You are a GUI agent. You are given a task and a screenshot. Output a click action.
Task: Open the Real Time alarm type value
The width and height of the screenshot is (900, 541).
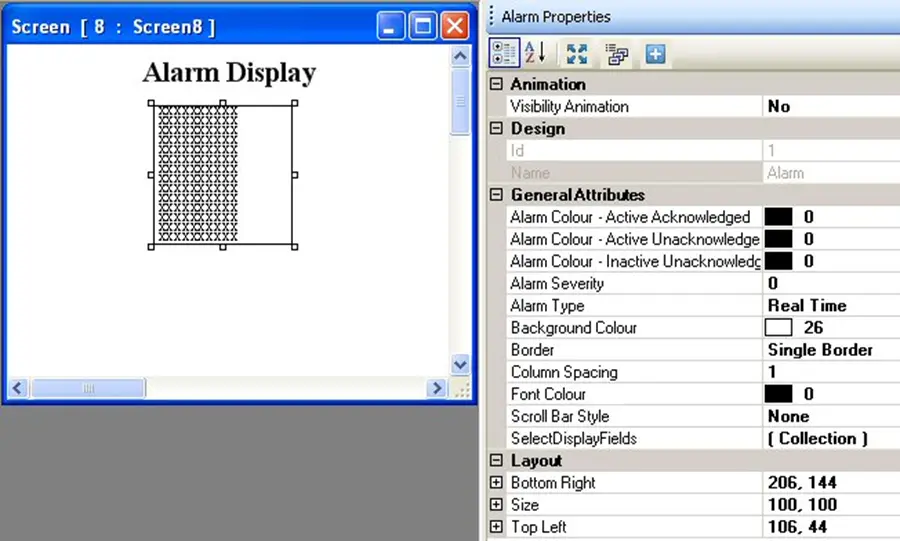click(807, 306)
